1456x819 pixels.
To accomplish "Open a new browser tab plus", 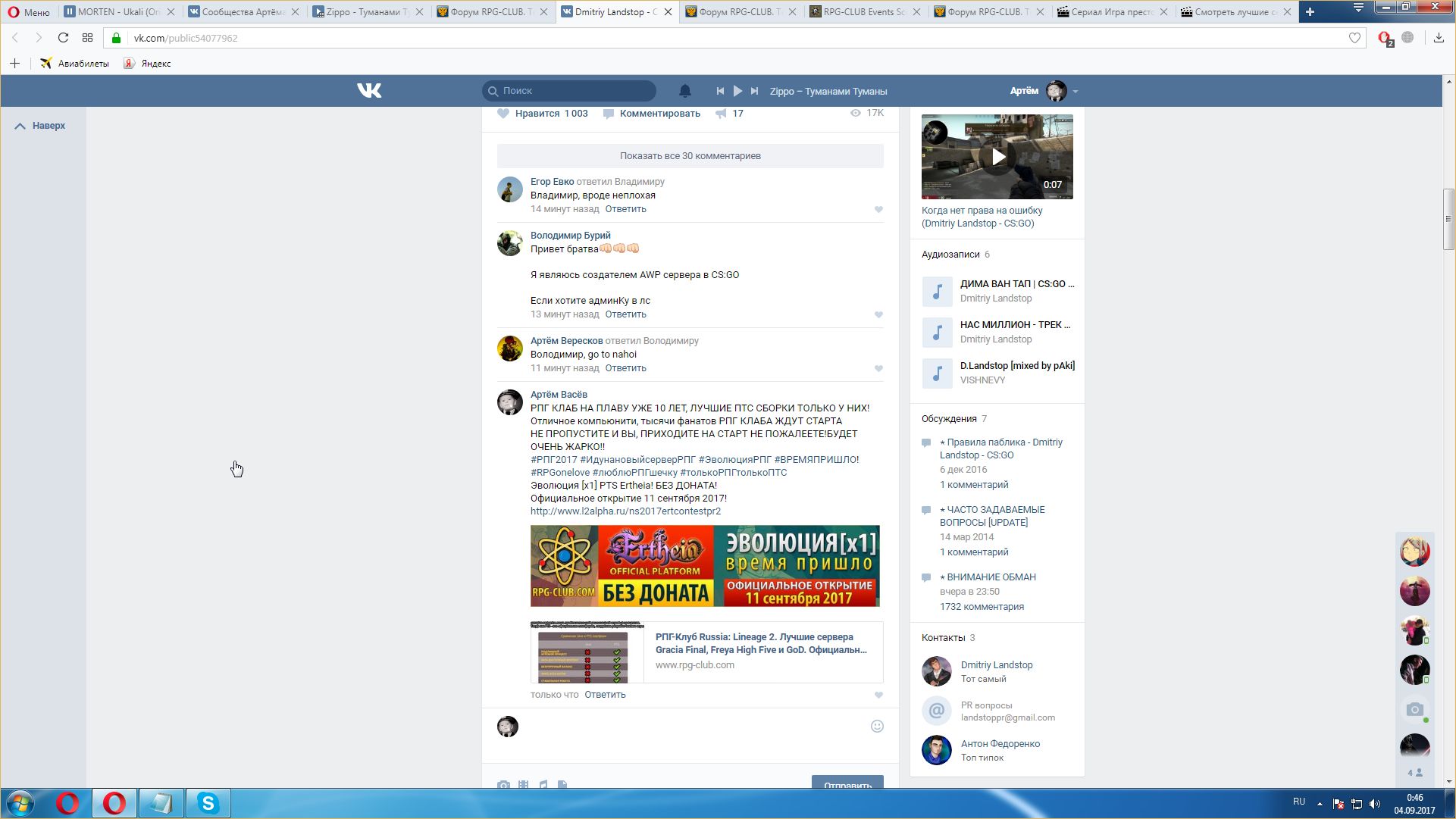I will 1310,11.
